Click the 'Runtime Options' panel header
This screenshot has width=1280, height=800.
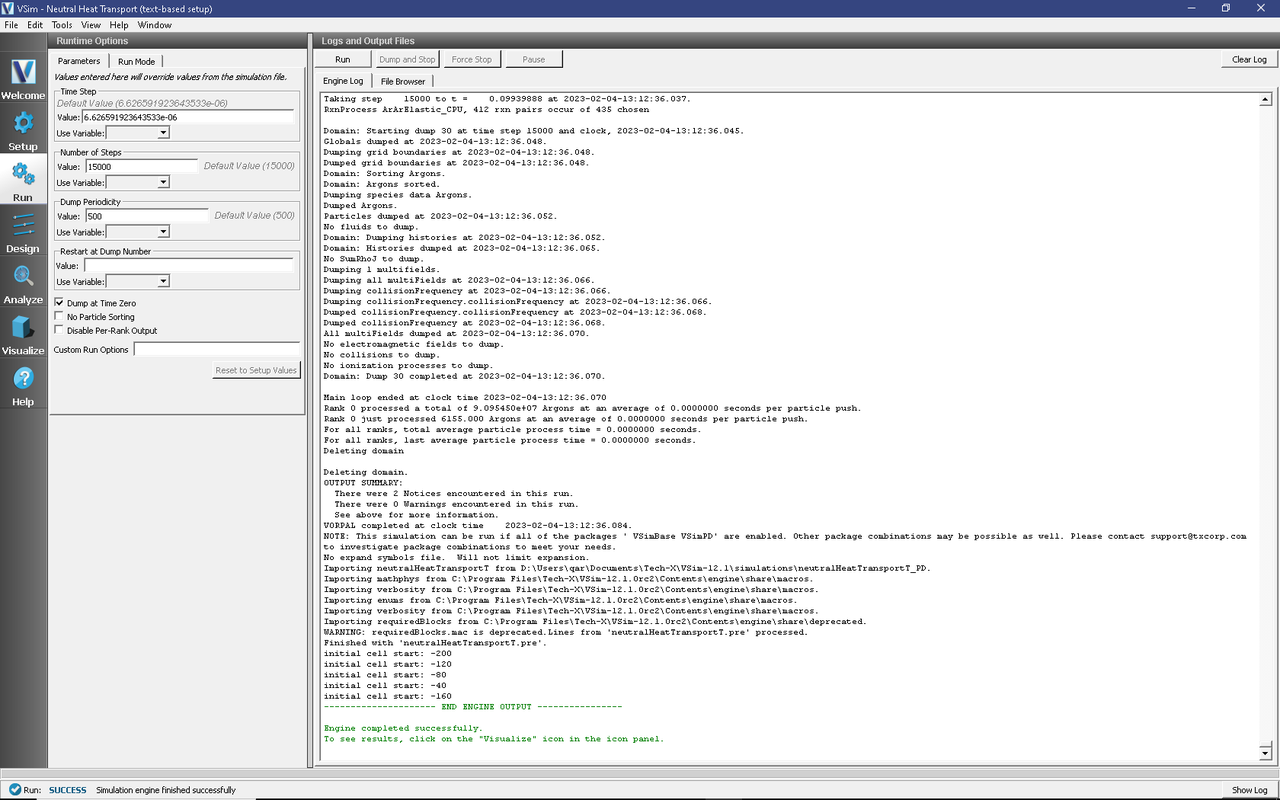click(92, 41)
